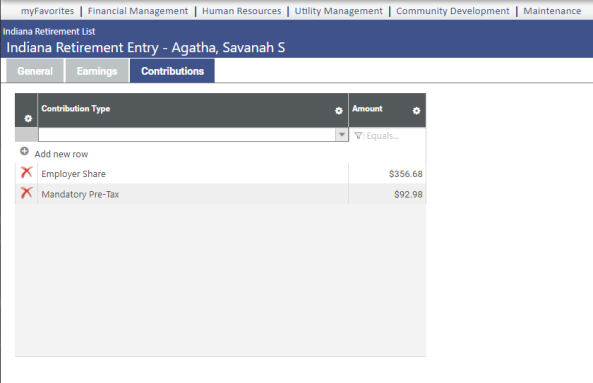Open Amount column settings gear
593x383 pixels.
[416, 111]
